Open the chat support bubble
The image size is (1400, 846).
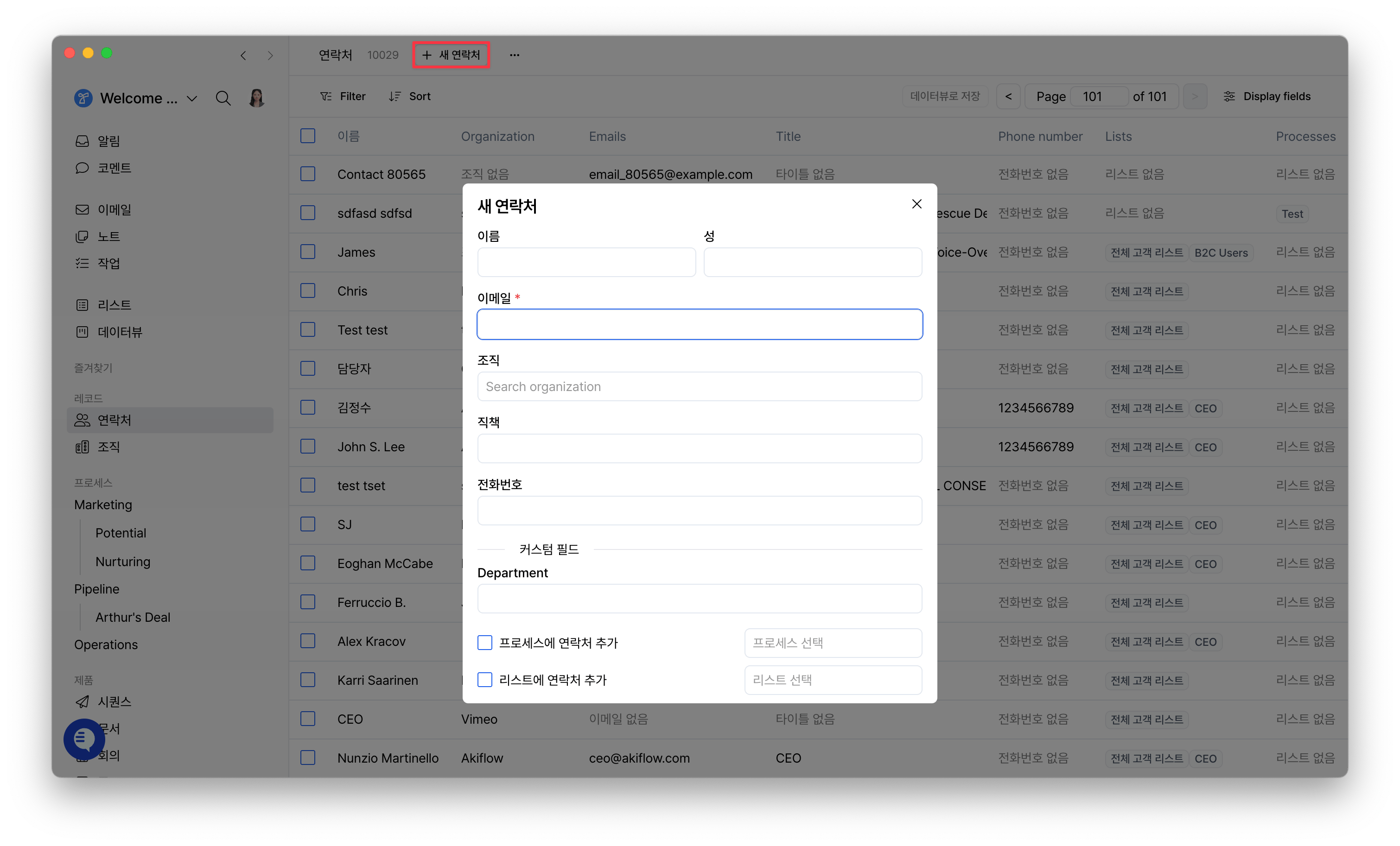pos(84,739)
